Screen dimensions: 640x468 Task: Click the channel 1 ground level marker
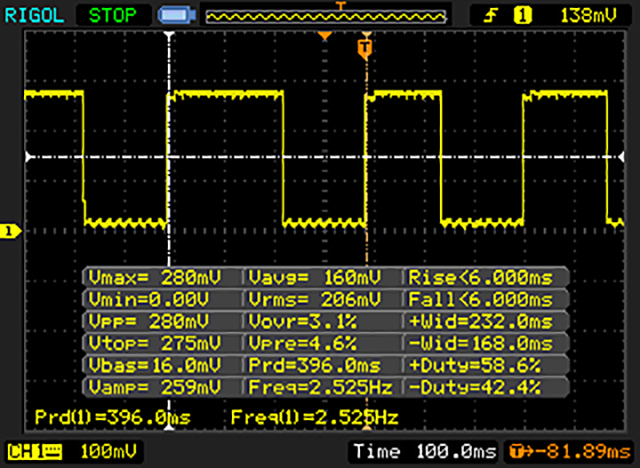[x=10, y=232]
